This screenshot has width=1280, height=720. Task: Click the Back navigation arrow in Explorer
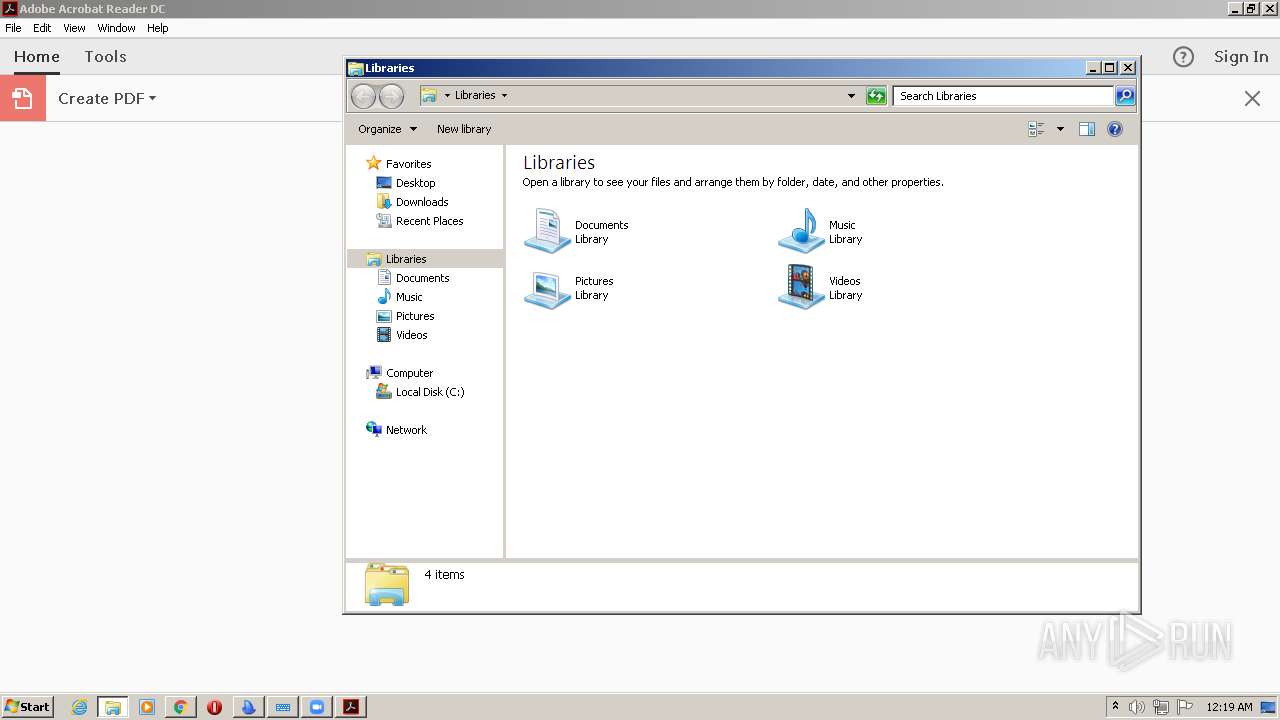tap(364, 96)
